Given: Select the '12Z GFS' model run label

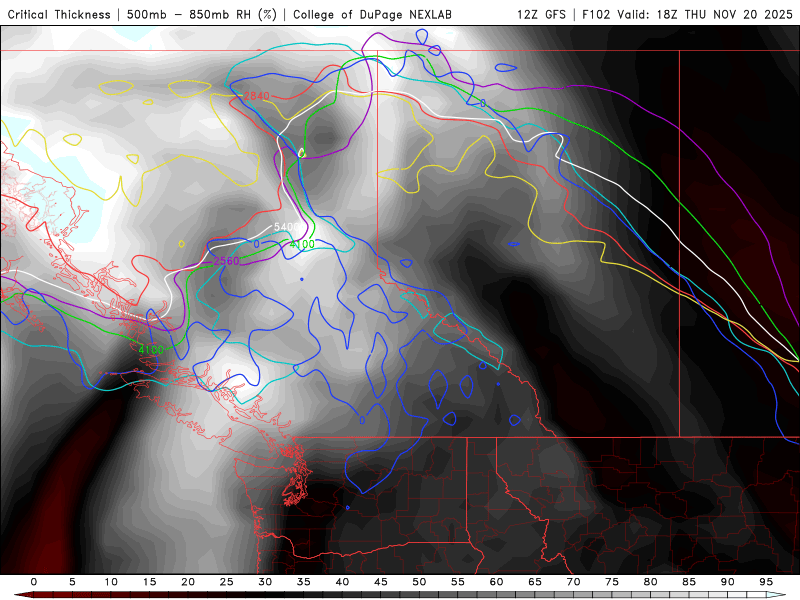Looking at the screenshot, I should point(541,14).
